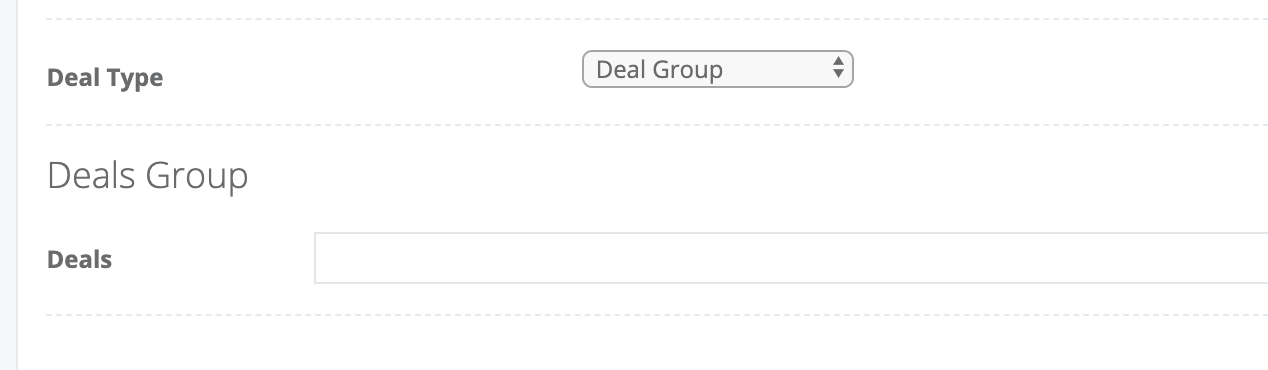The width and height of the screenshot is (1268, 370).
Task: Show the options of the Deal Group selector
Action: pyautogui.click(x=717, y=69)
